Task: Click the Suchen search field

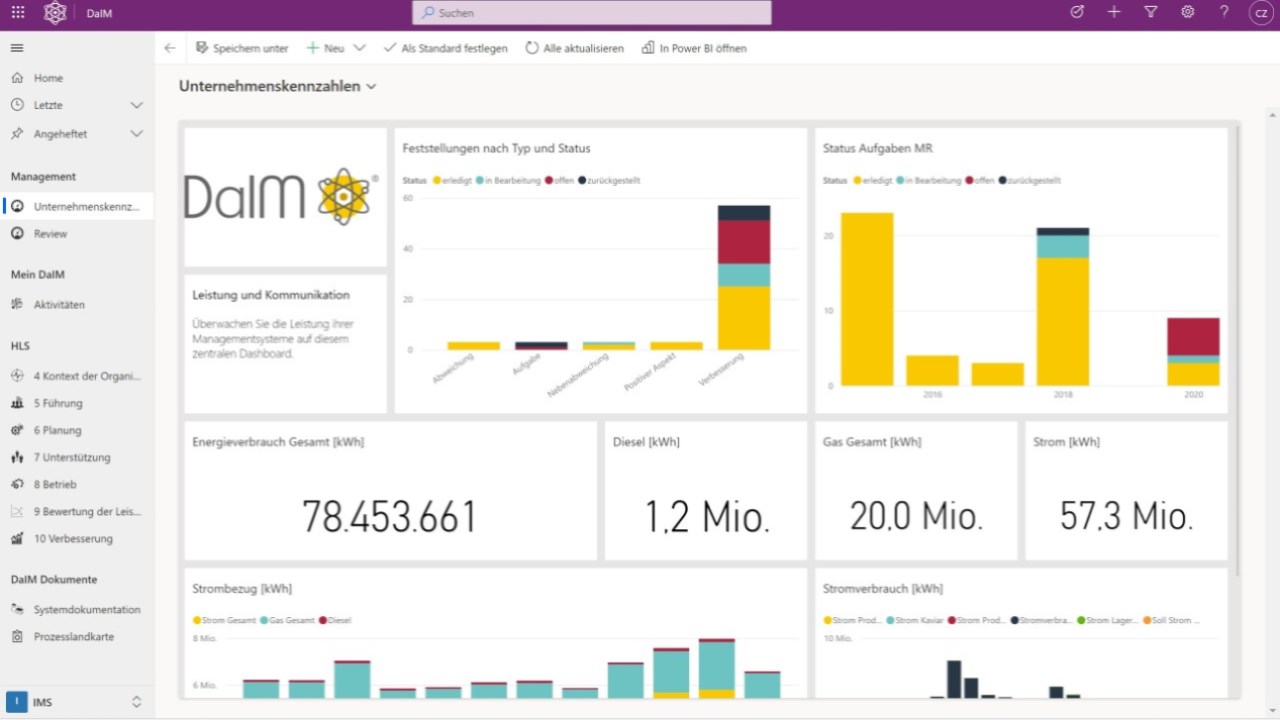Action: [592, 13]
